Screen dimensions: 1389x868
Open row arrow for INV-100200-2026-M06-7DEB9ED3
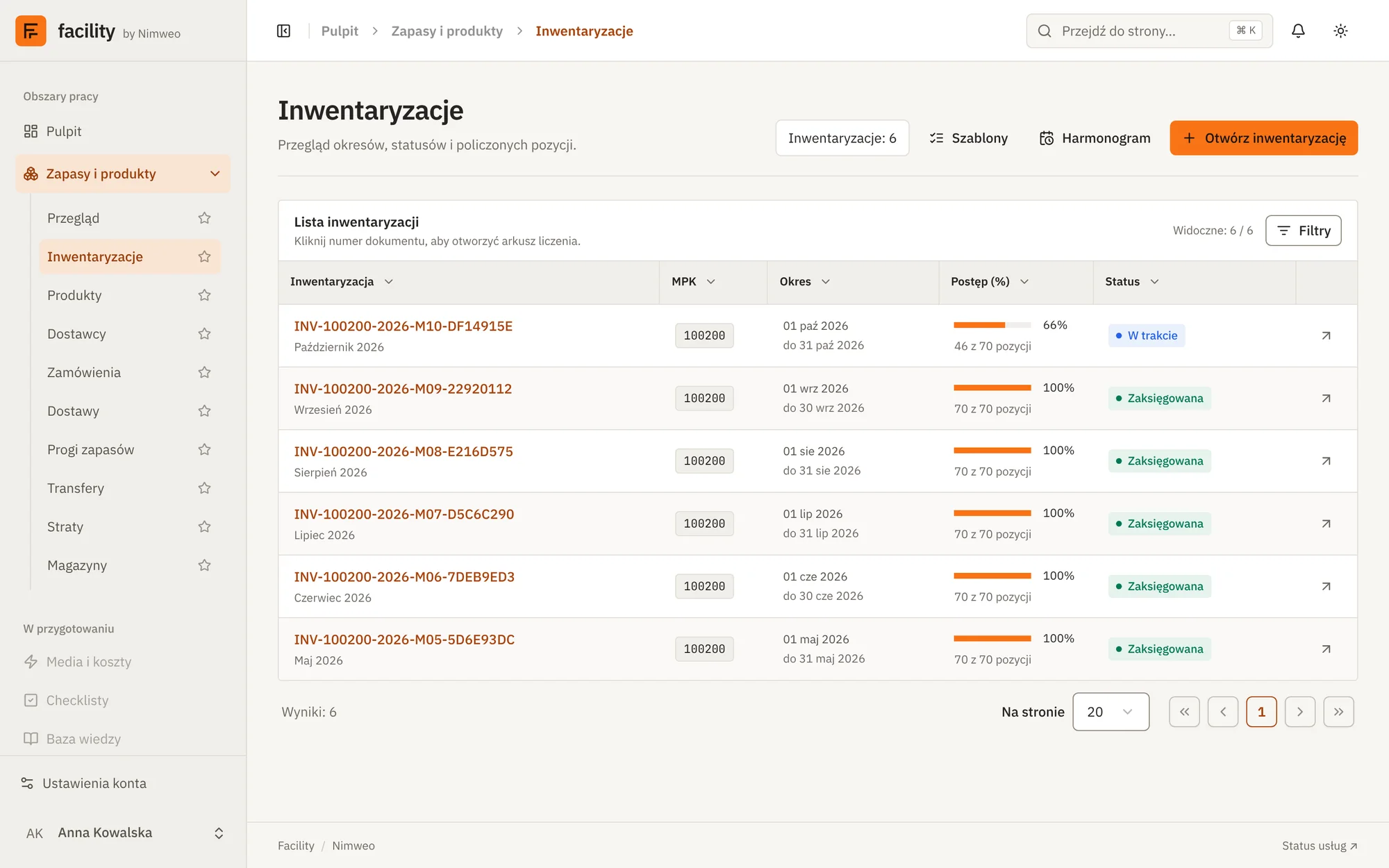(1326, 586)
